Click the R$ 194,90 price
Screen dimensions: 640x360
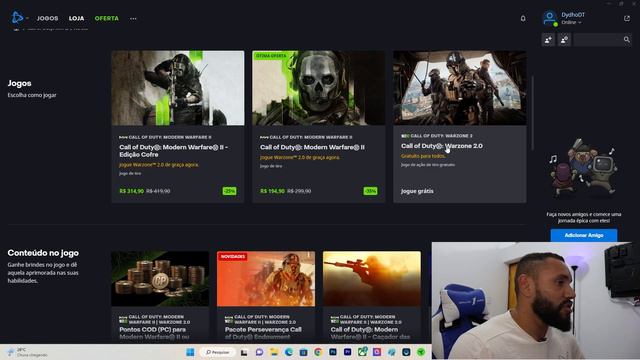(x=272, y=191)
